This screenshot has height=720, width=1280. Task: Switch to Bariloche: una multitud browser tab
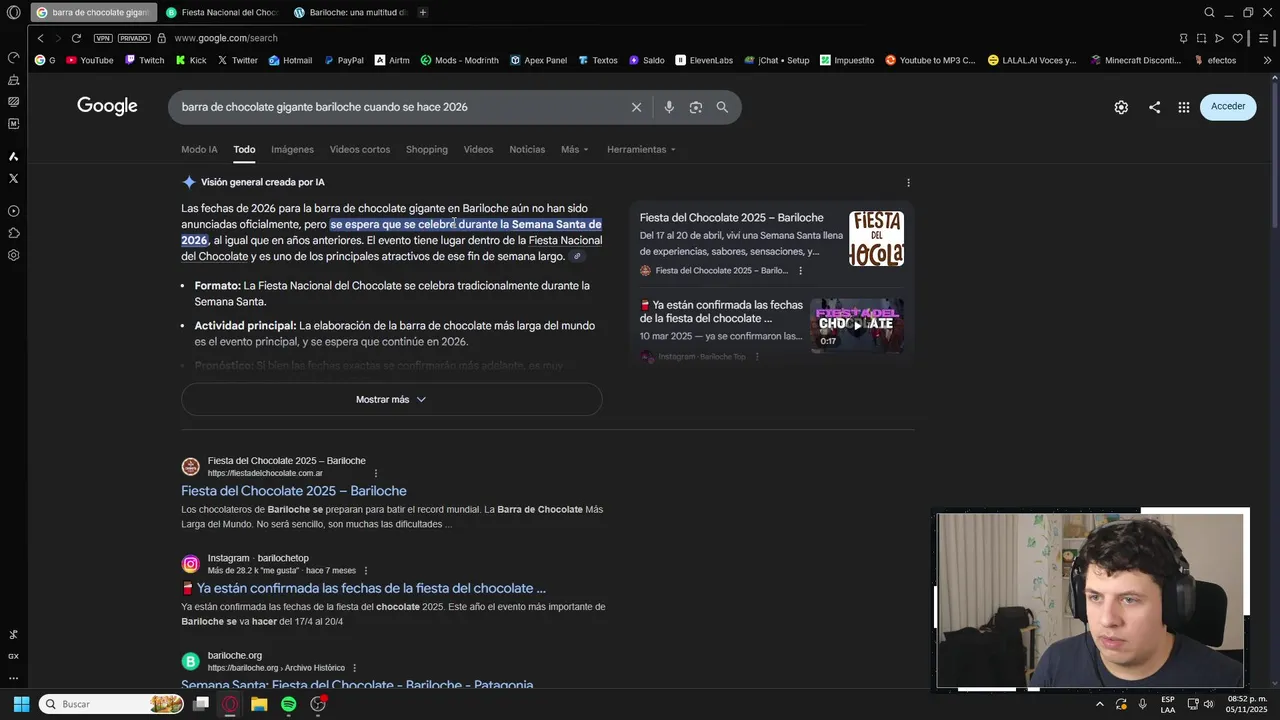[350, 13]
